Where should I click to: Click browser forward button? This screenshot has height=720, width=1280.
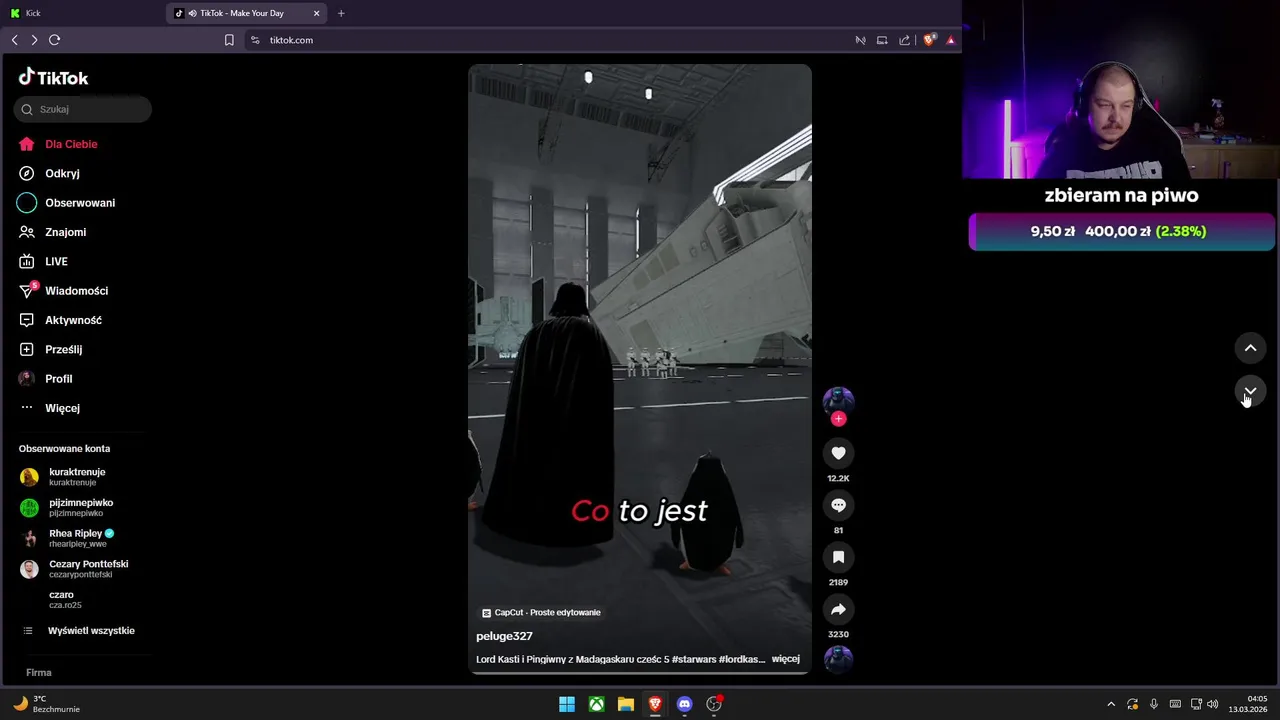(34, 40)
